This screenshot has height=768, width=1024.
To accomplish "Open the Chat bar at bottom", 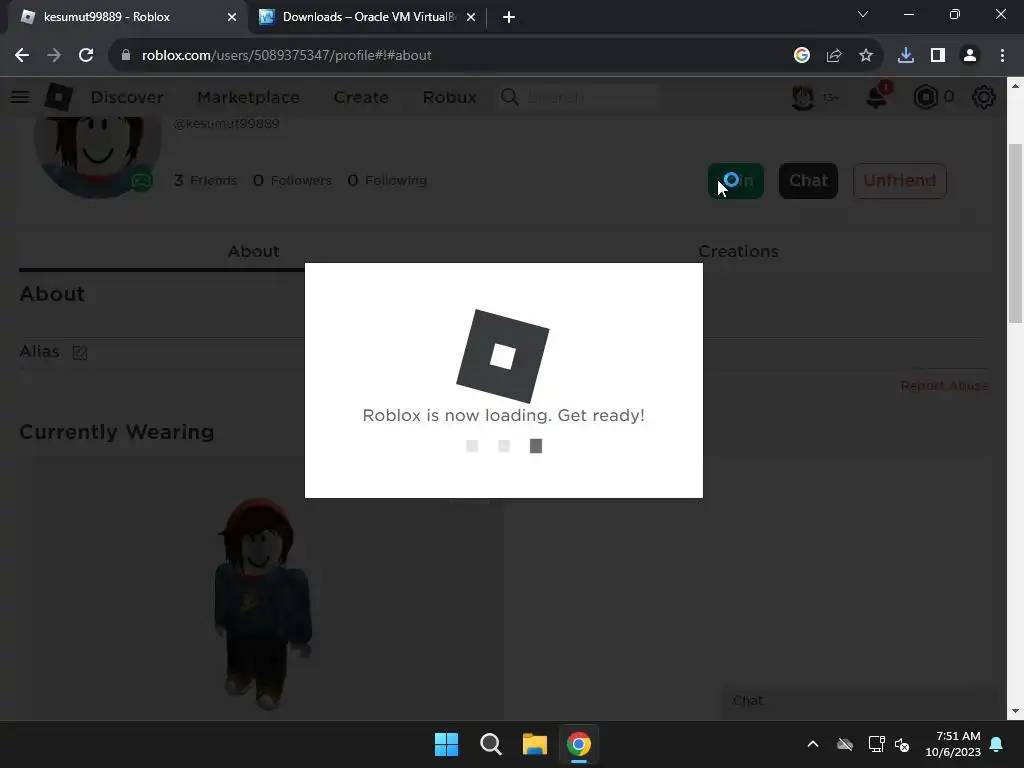I will pyautogui.click(x=862, y=701).
